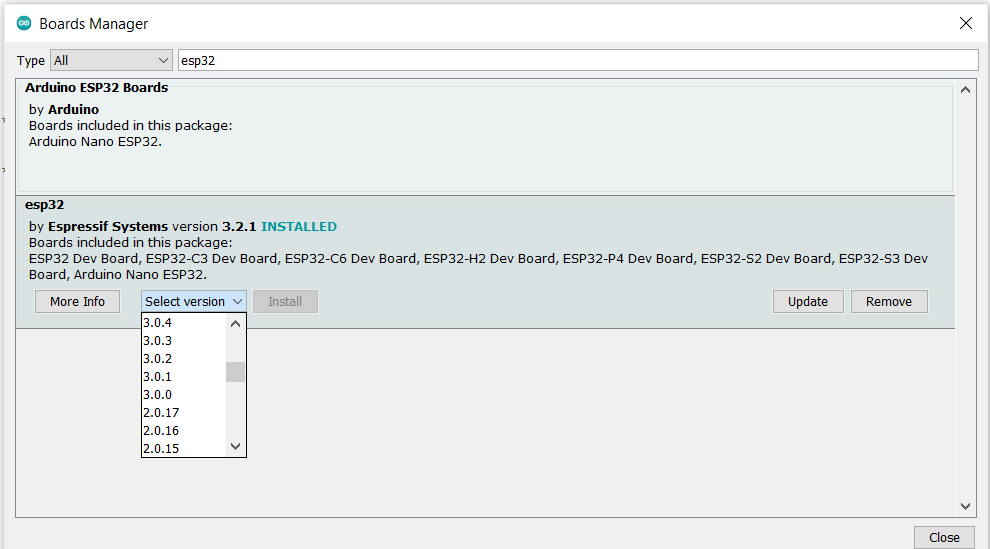Pick version 3.0.1 from the version list

point(184,377)
